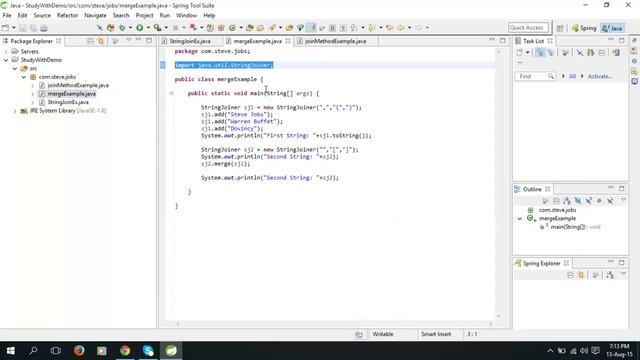
Task: Collapse mergeExample class in Outline
Action: coord(520,219)
